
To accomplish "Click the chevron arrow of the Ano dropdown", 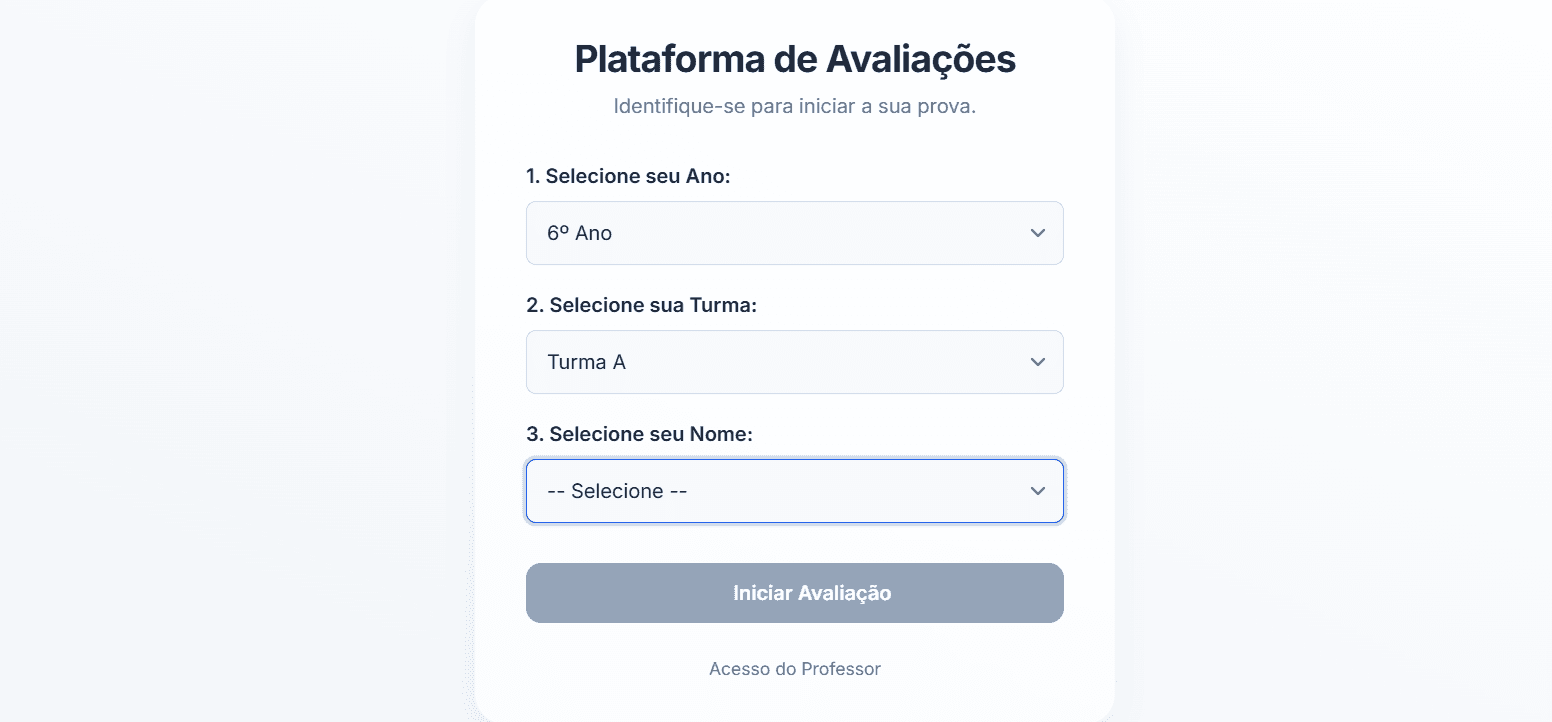I will point(1037,233).
